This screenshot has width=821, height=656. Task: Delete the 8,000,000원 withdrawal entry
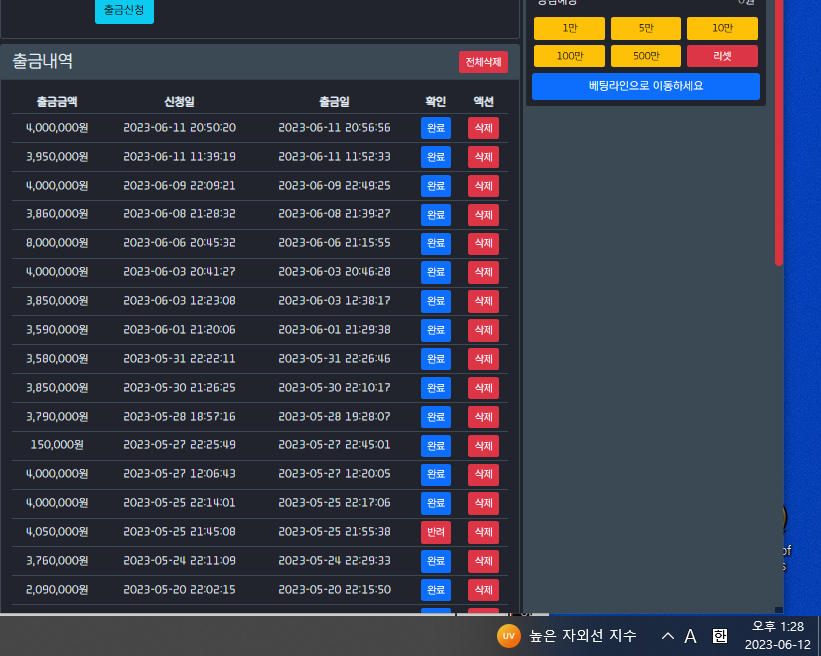click(x=483, y=244)
